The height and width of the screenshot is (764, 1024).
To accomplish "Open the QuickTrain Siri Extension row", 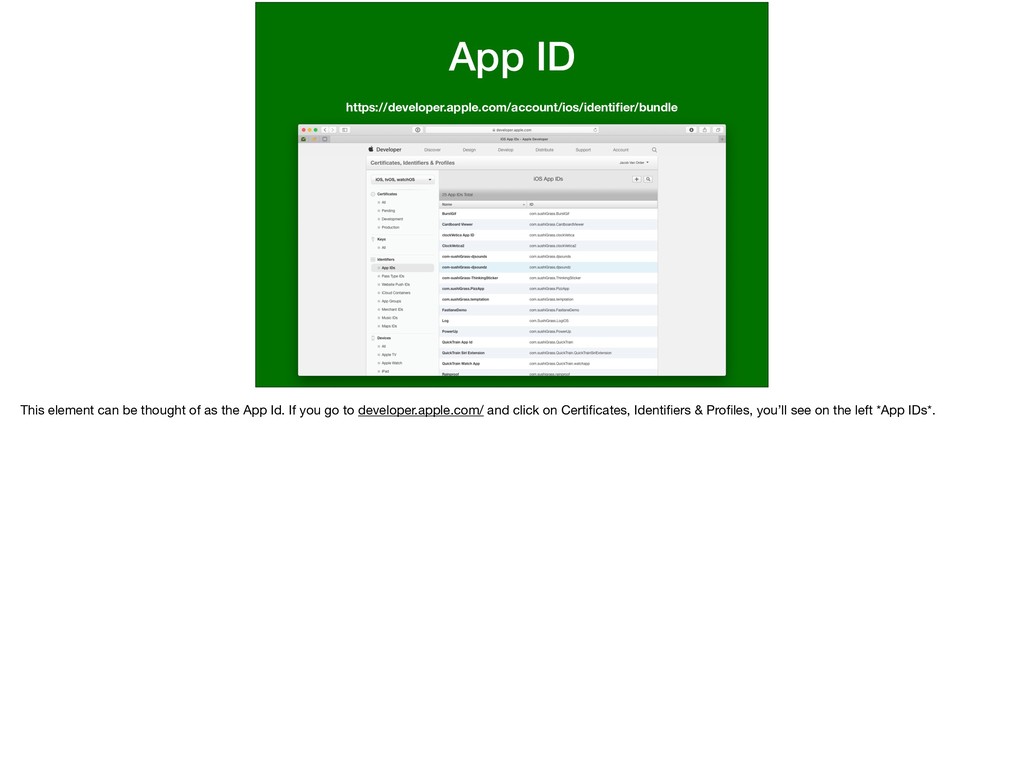I will [549, 353].
